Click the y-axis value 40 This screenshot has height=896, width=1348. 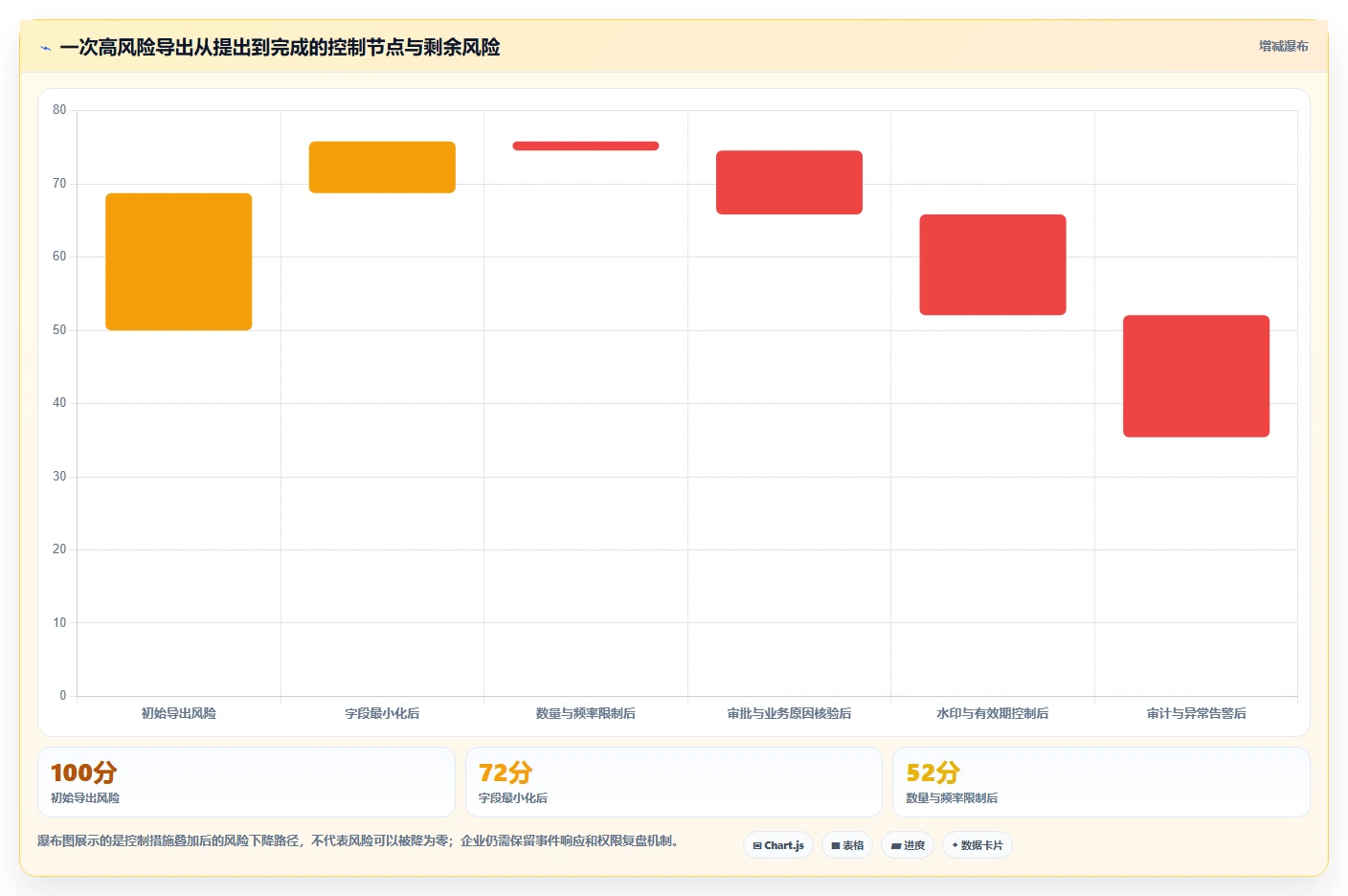click(59, 403)
